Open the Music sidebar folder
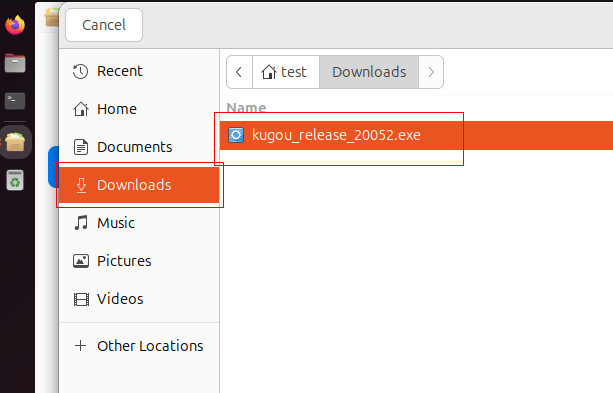Screen dimensions: 613x393 coord(139,223)
